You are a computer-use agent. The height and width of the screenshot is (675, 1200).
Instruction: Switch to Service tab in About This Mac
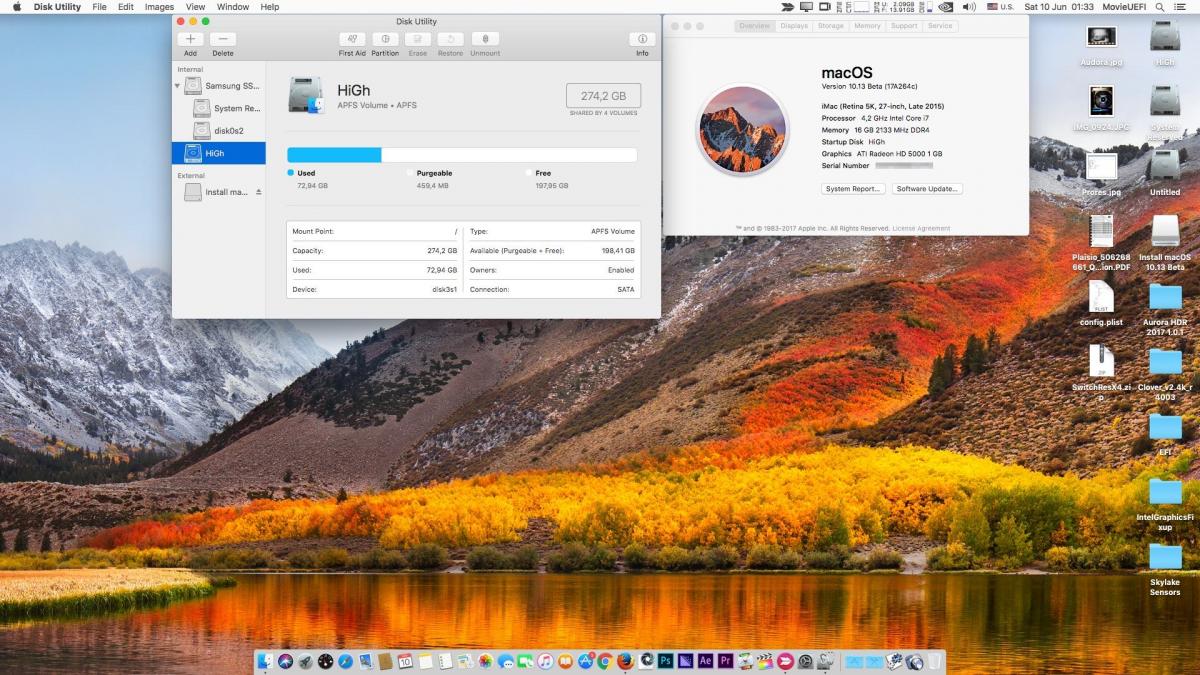coord(940,26)
